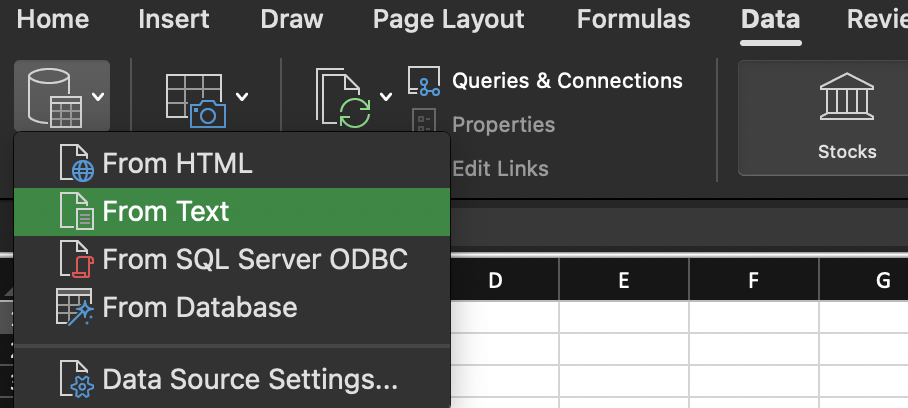Select column E header
Image resolution: width=908 pixels, height=408 pixels.
click(624, 280)
